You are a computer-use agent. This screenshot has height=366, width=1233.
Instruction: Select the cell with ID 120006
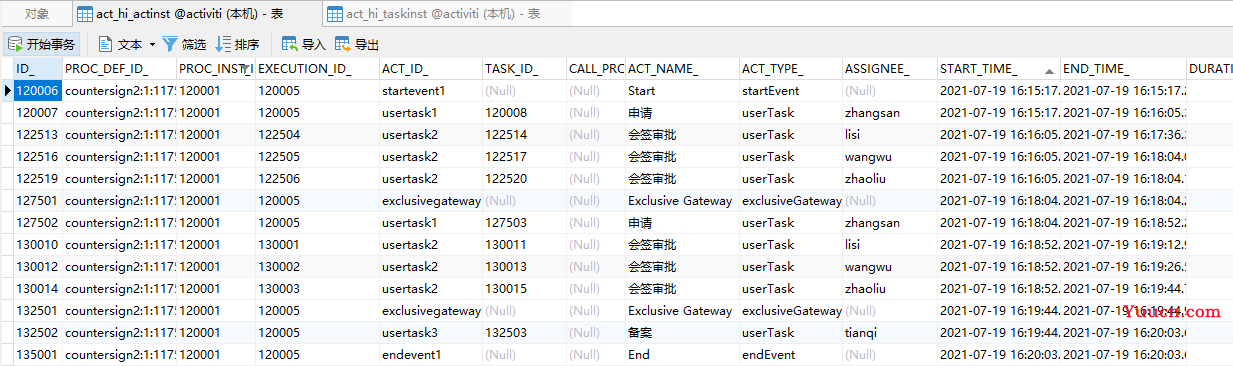(x=37, y=90)
